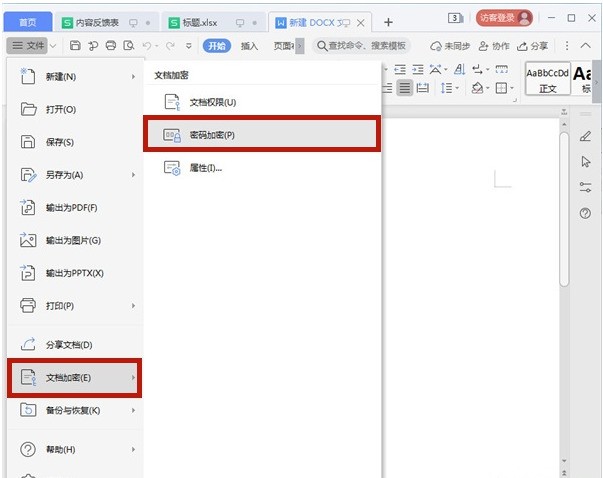Viewport: 603px width, 478px height.
Task: Open the 文件 menu button
Action: 30,46
